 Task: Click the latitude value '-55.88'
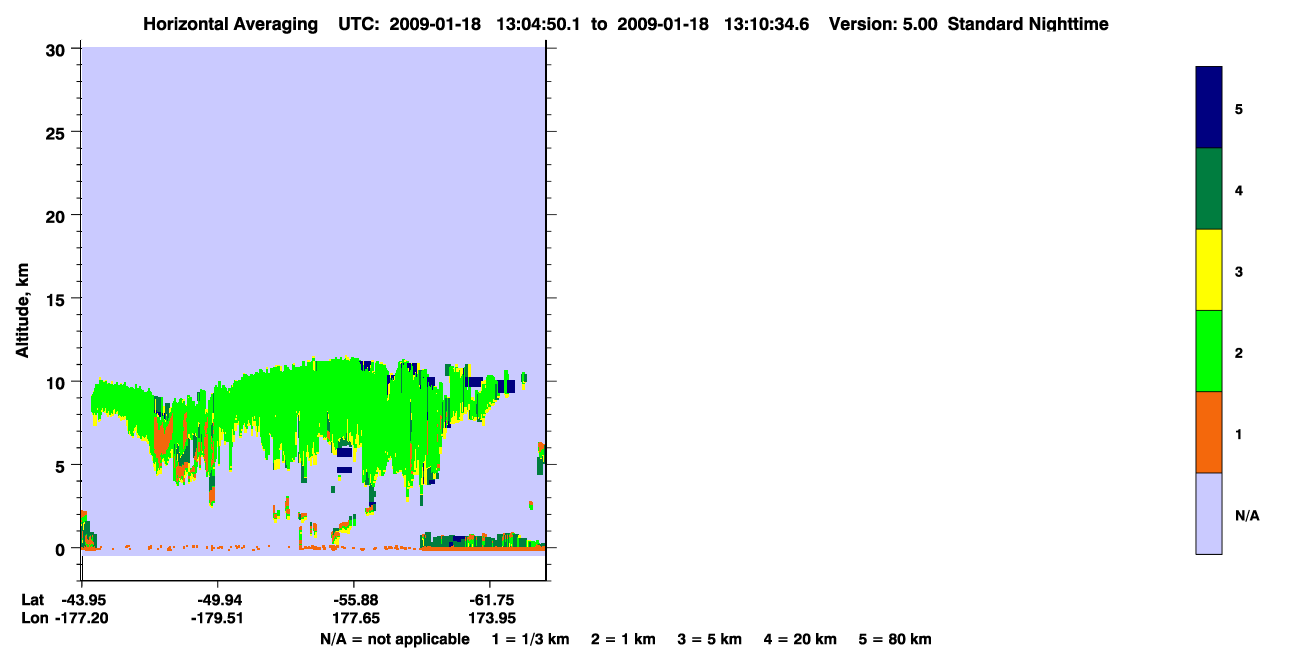coord(354,600)
